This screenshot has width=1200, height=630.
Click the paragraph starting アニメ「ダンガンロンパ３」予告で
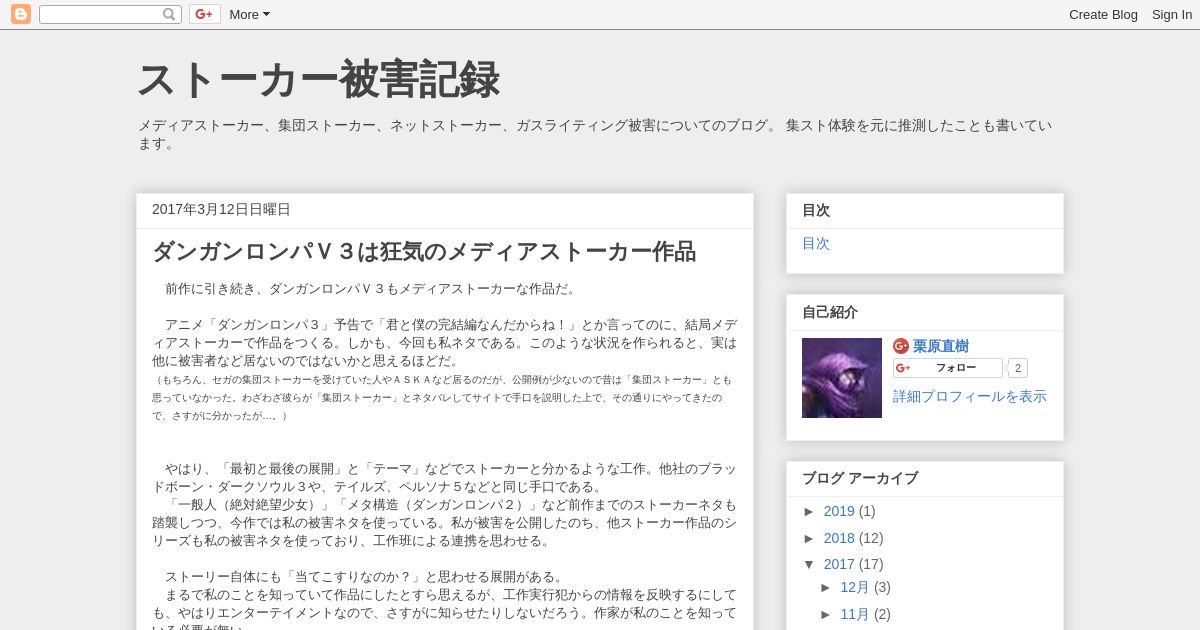445,343
